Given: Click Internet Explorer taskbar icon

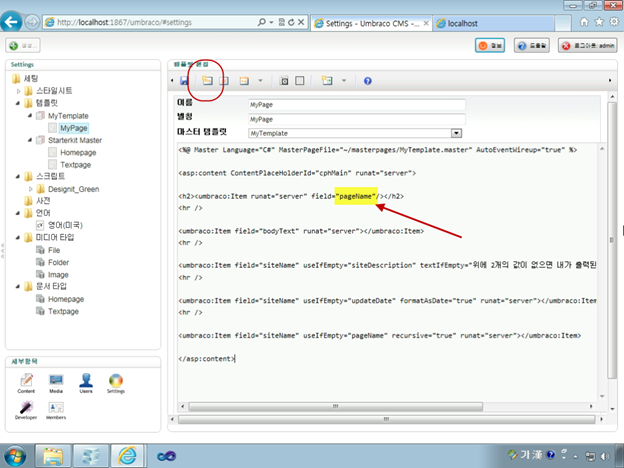Looking at the screenshot, I should coord(128,456).
